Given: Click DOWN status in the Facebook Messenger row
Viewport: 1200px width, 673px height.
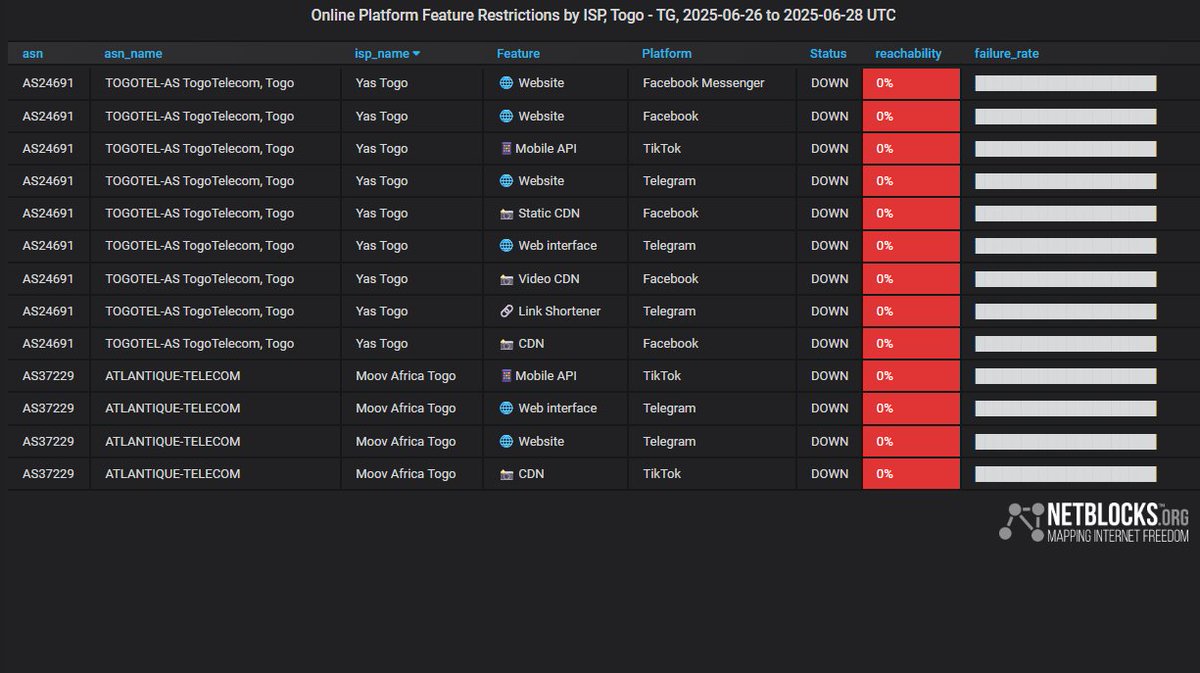Looking at the screenshot, I should point(830,83).
